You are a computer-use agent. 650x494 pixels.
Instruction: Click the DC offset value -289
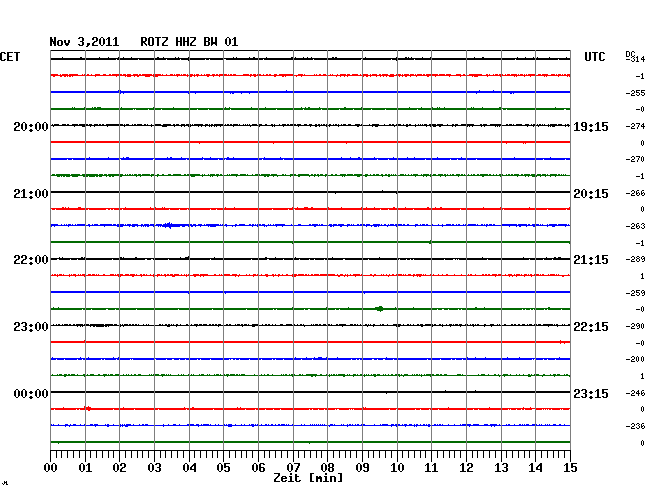(635, 259)
